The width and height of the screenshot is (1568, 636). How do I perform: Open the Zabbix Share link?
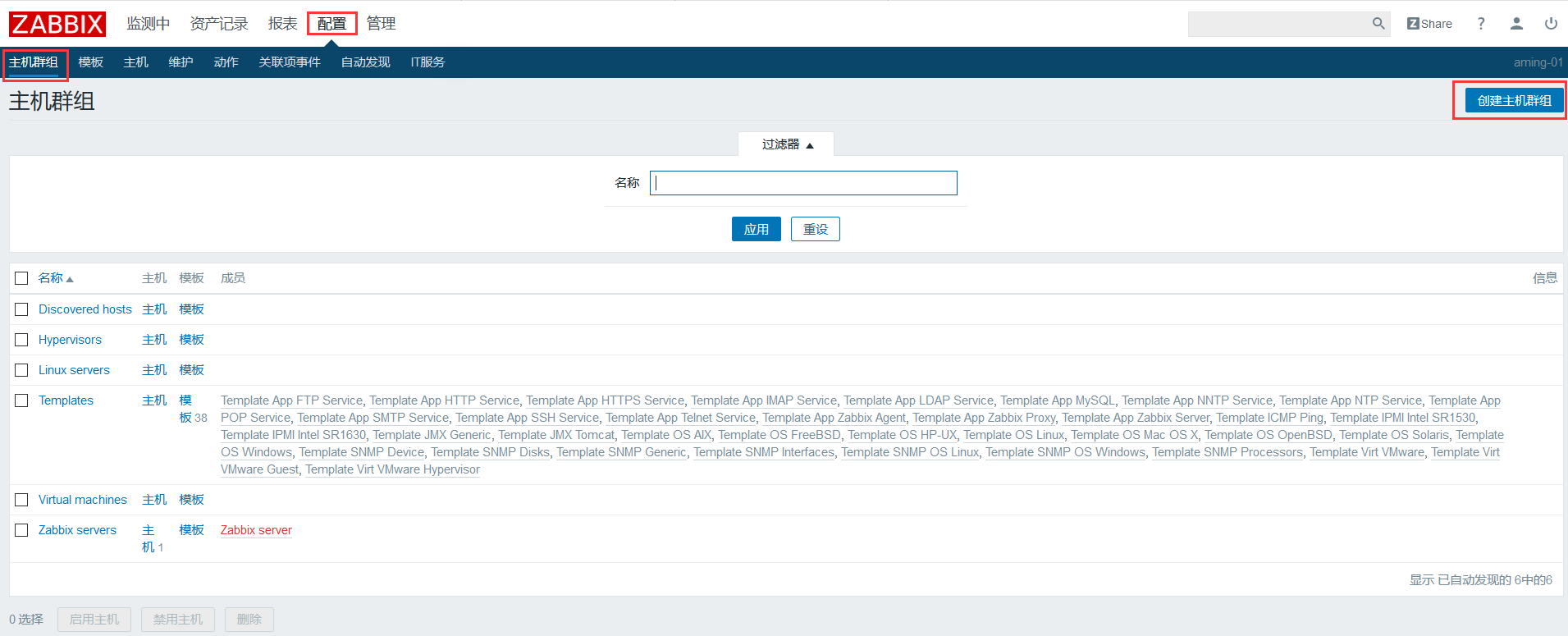click(x=1429, y=24)
